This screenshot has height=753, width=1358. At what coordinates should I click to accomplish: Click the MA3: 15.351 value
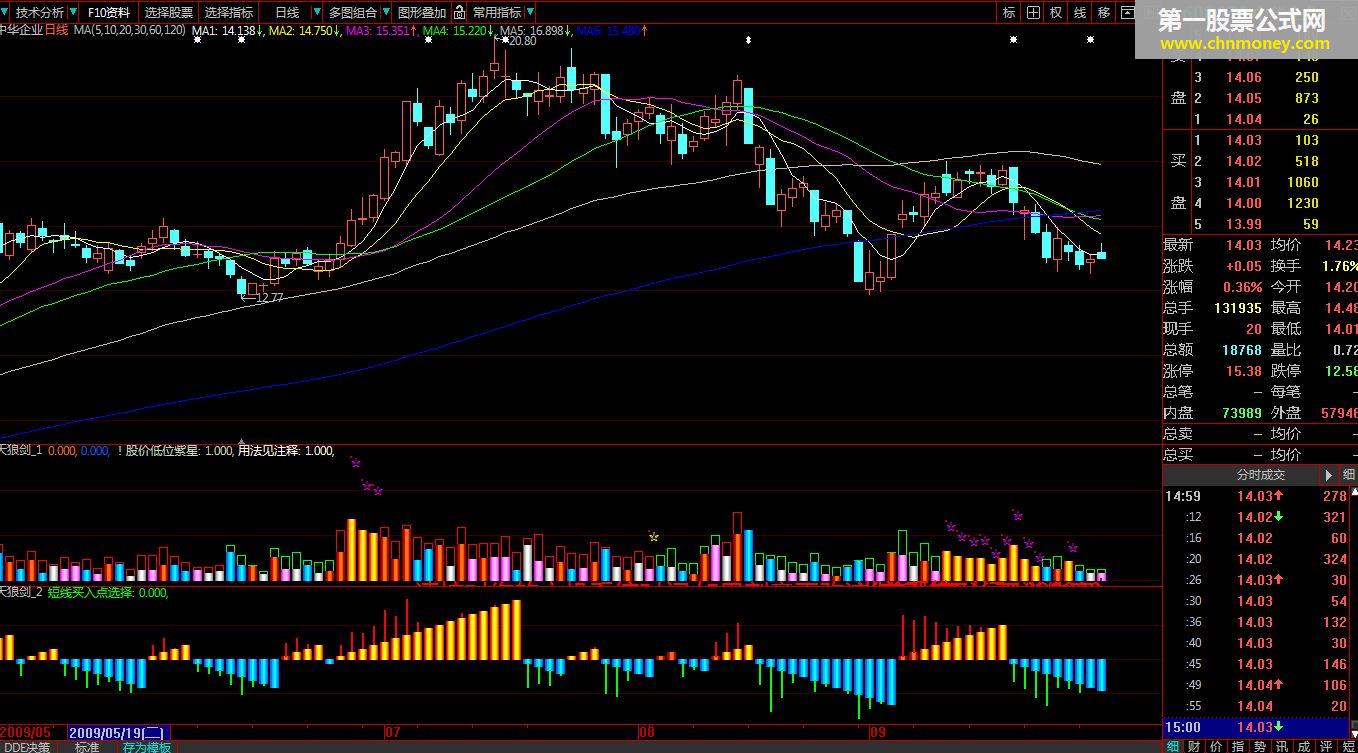coord(382,31)
